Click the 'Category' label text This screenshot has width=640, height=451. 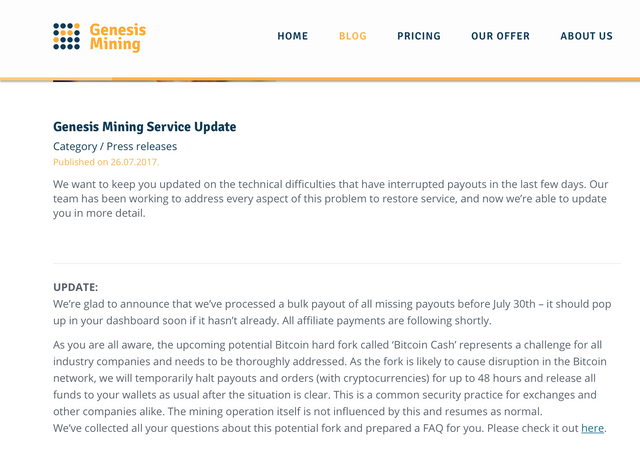[75, 146]
